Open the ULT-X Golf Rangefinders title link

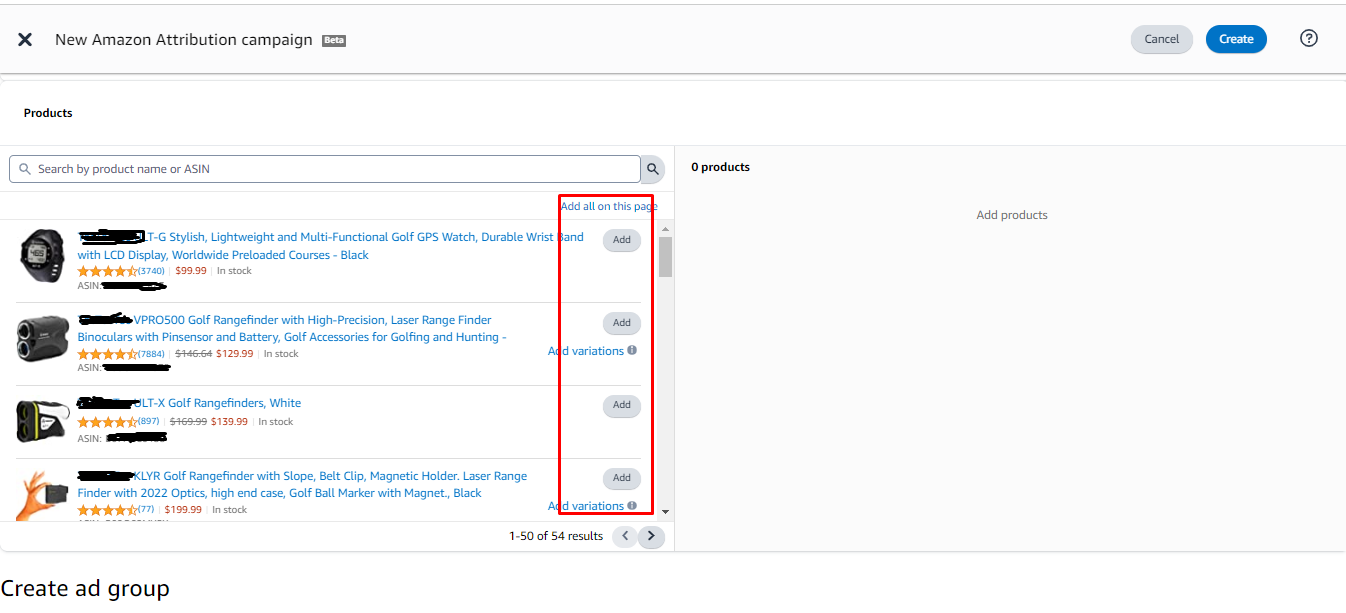pyautogui.click(x=189, y=403)
